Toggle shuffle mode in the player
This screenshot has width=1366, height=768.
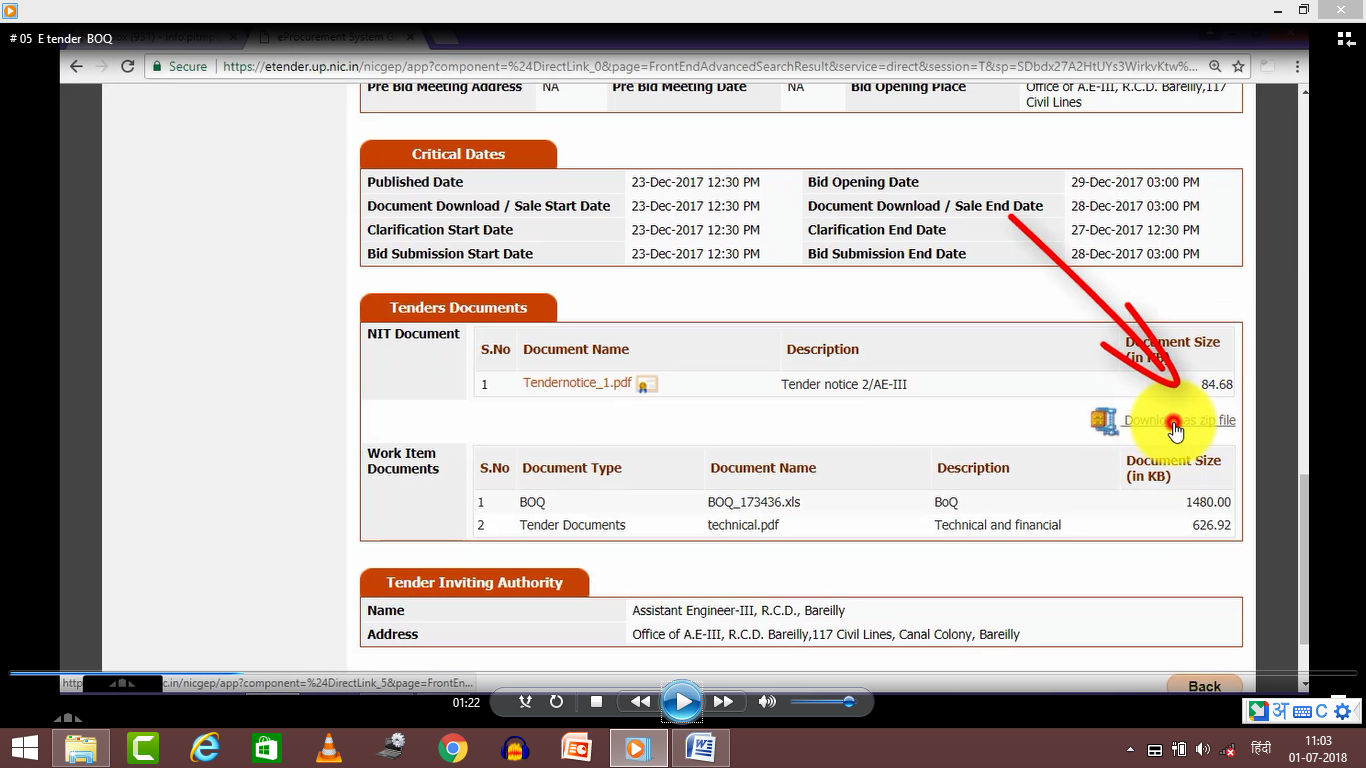(525, 702)
